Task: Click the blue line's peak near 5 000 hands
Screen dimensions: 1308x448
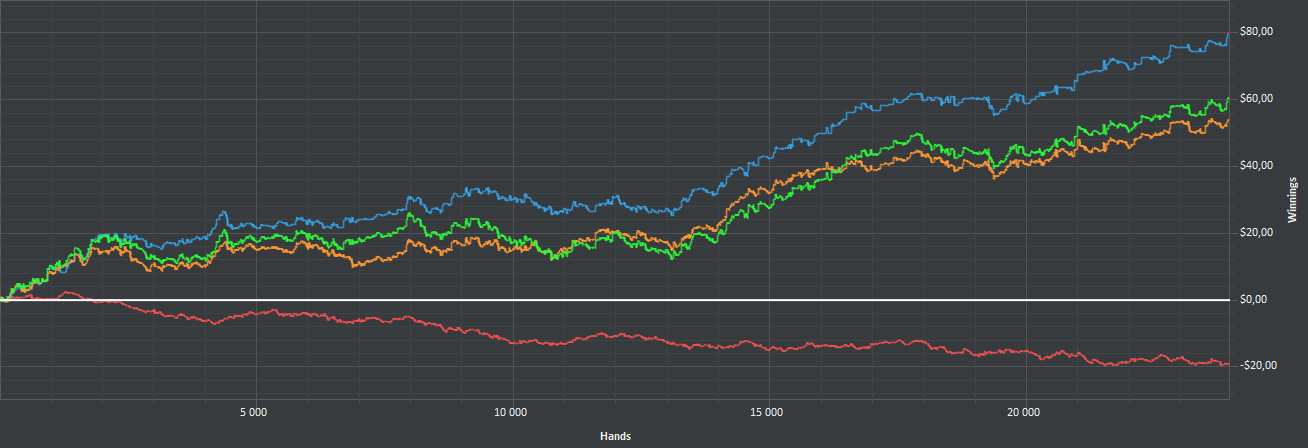Action: (x=224, y=212)
